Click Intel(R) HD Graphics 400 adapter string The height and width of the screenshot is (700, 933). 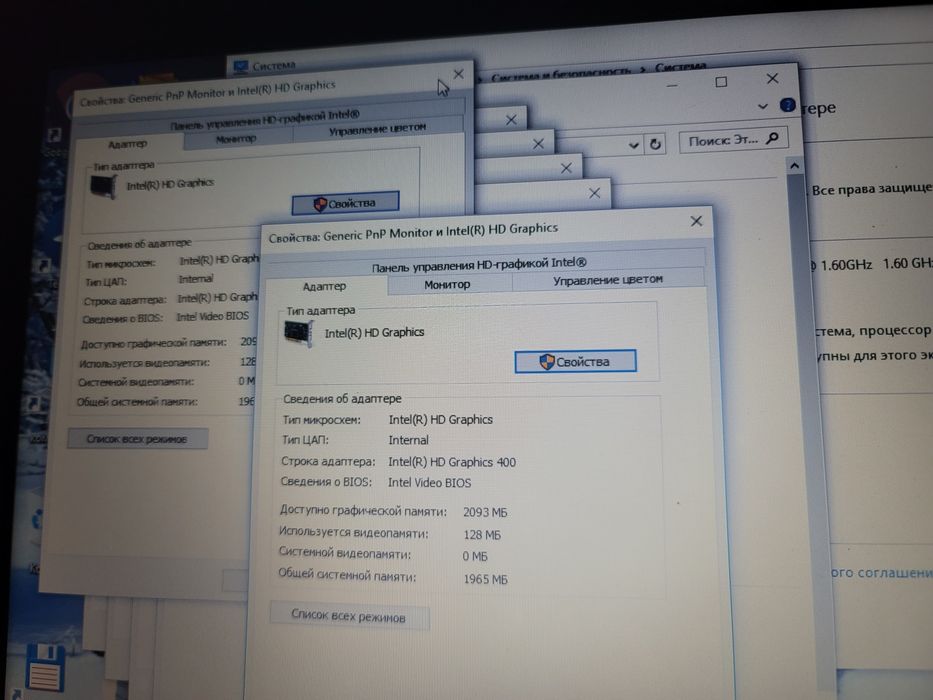tap(452, 462)
